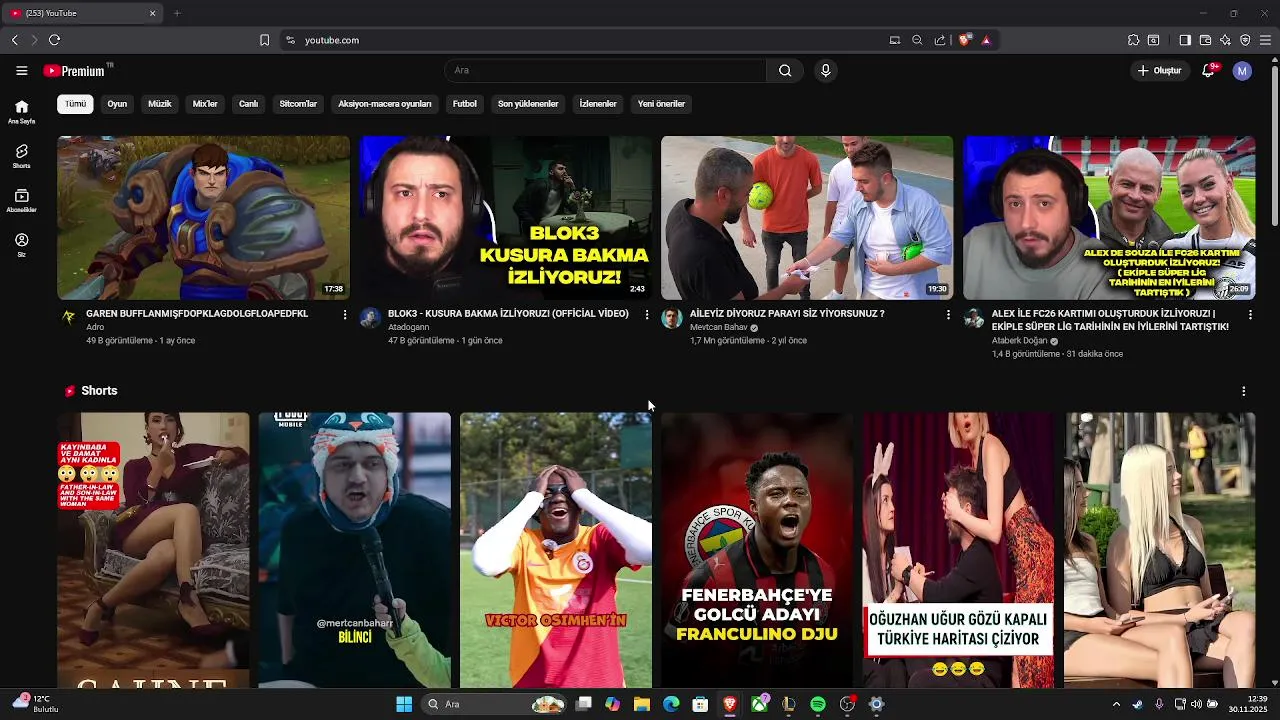Screen dimensions: 1280x720
Task: Select the İzlenenler filter chip
Action: (x=598, y=104)
